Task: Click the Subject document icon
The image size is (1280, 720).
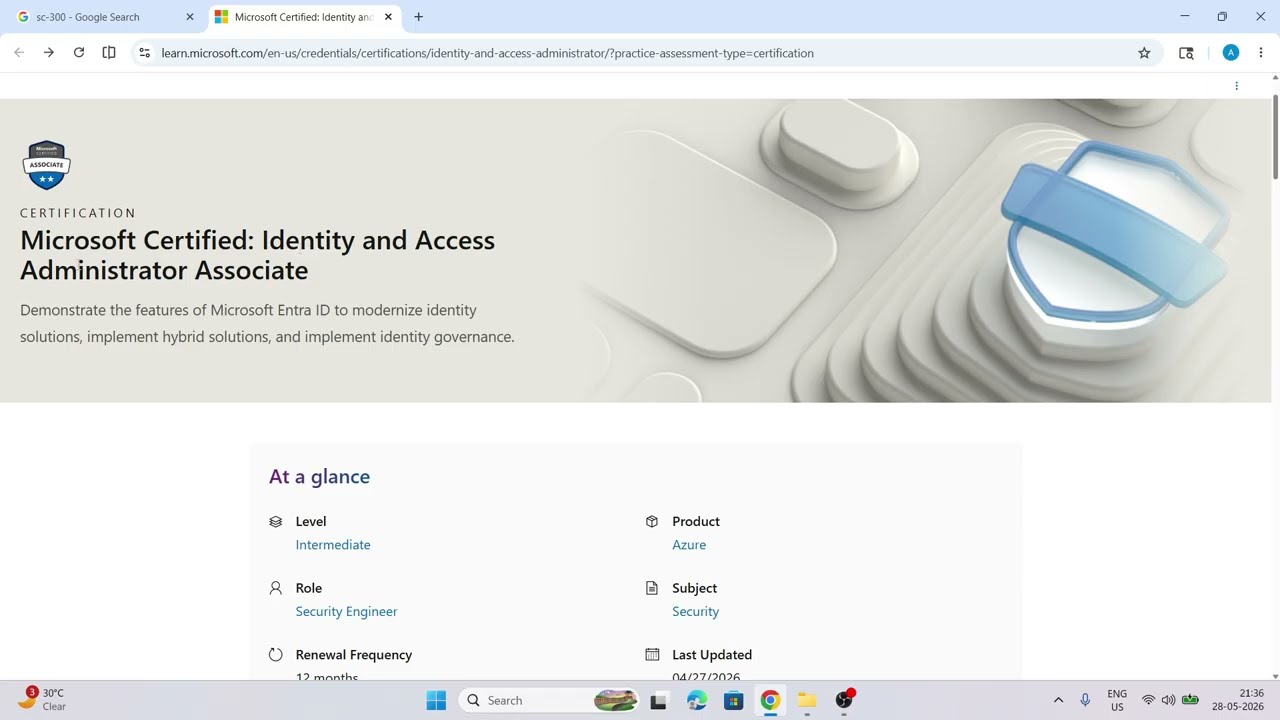Action: point(652,588)
